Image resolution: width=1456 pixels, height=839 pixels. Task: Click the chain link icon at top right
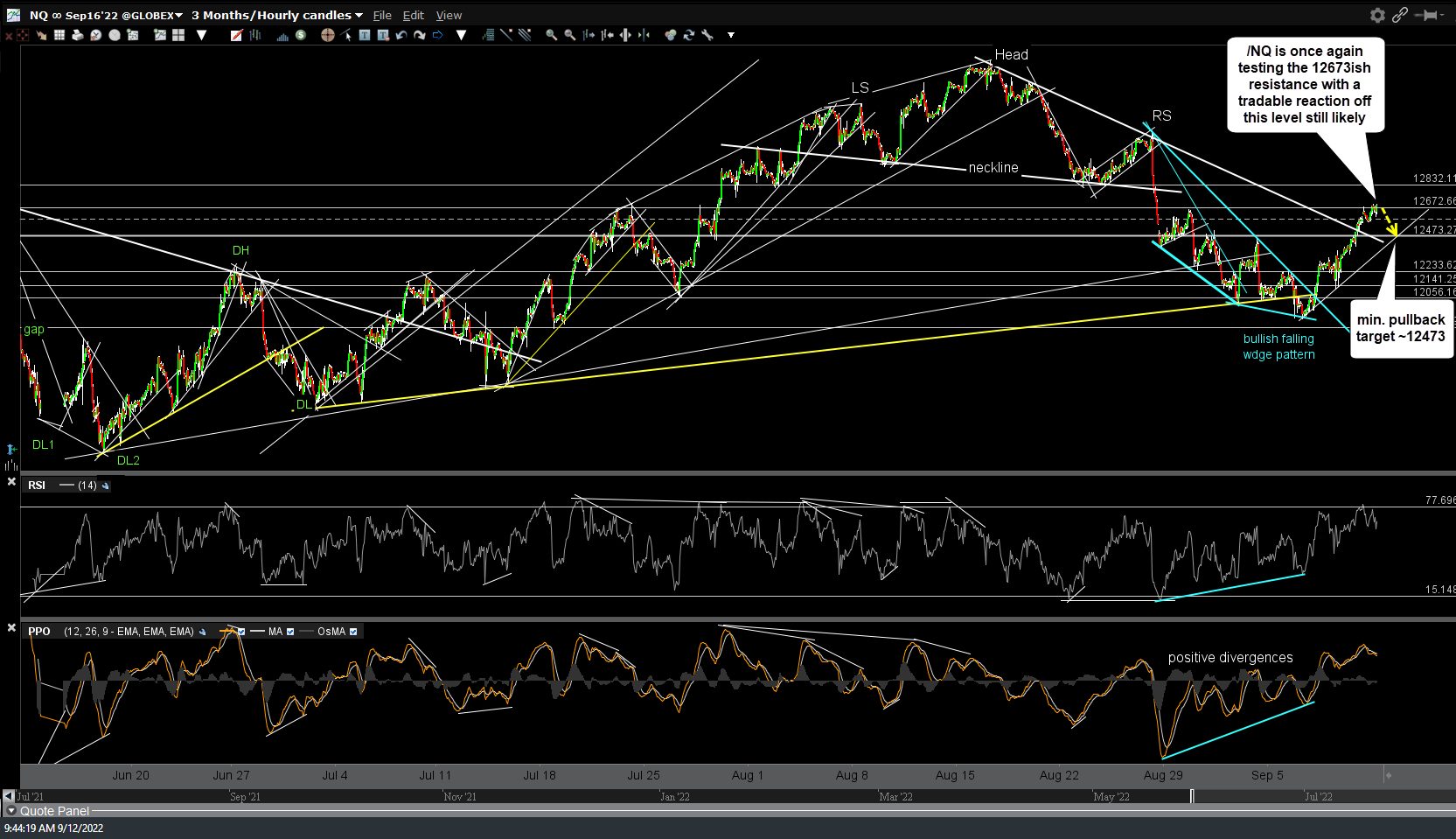click(1400, 15)
